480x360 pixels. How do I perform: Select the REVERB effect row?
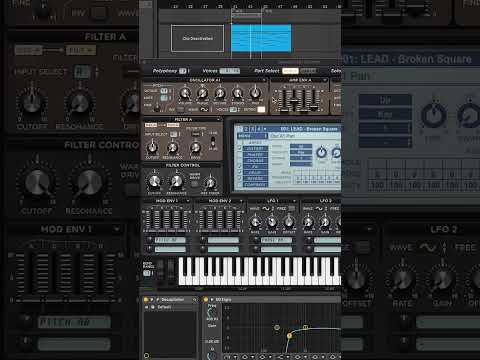pyautogui.click(x=255, y=179)
